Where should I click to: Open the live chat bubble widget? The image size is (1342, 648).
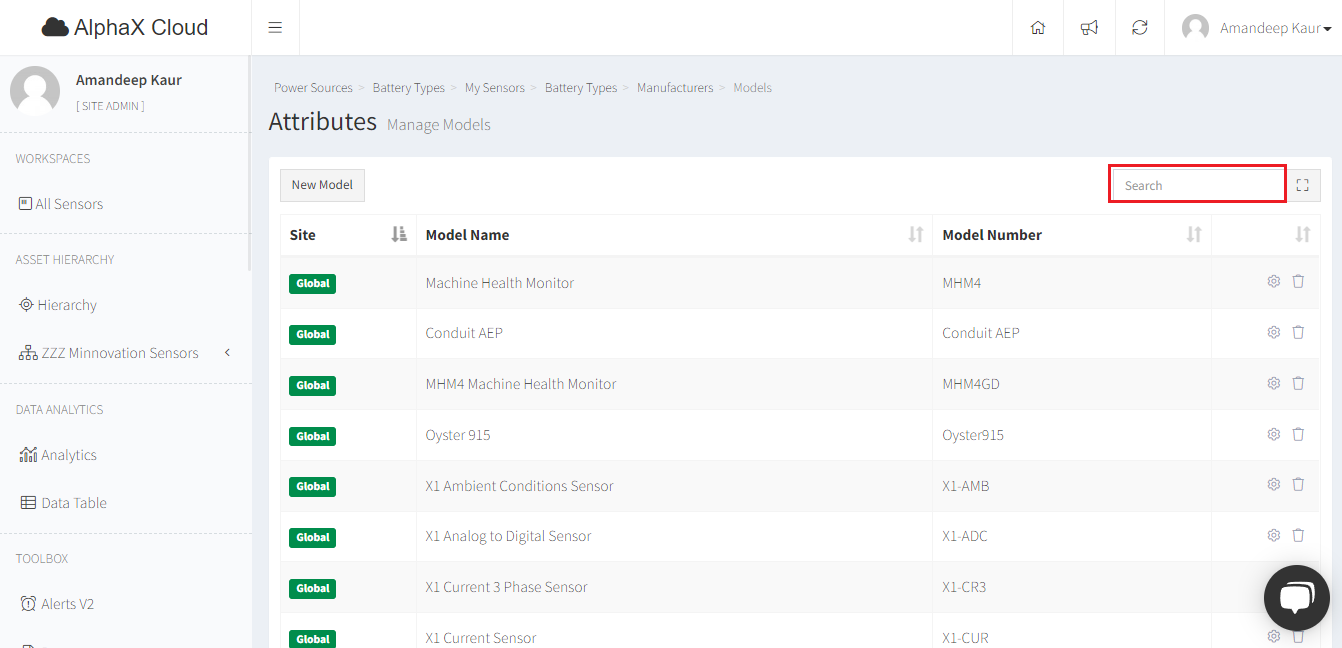(1296, 597)
